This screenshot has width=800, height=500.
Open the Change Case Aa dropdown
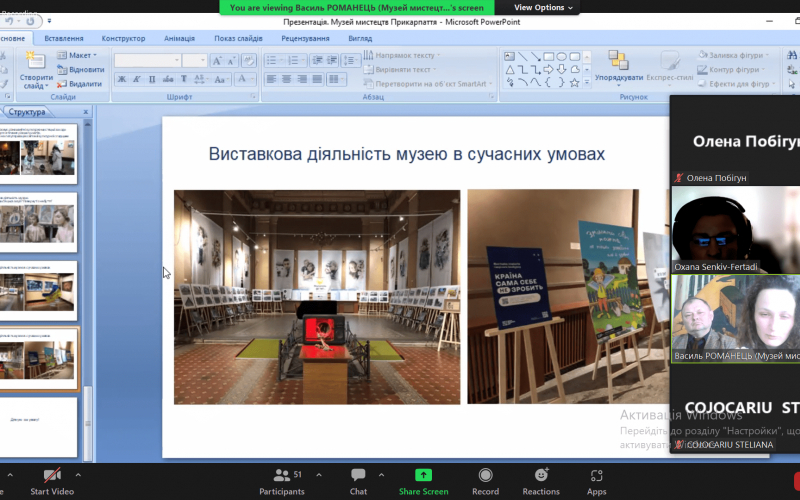tap(221, 79)
